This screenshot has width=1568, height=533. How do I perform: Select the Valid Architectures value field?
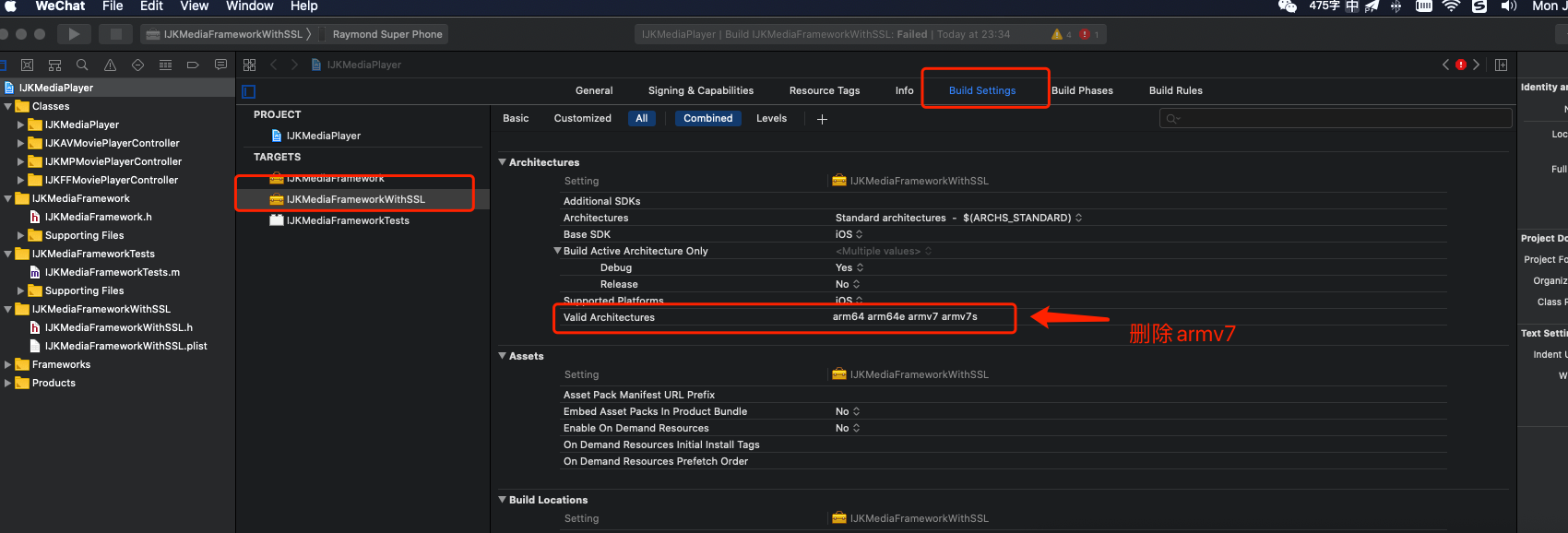[905, 316]
